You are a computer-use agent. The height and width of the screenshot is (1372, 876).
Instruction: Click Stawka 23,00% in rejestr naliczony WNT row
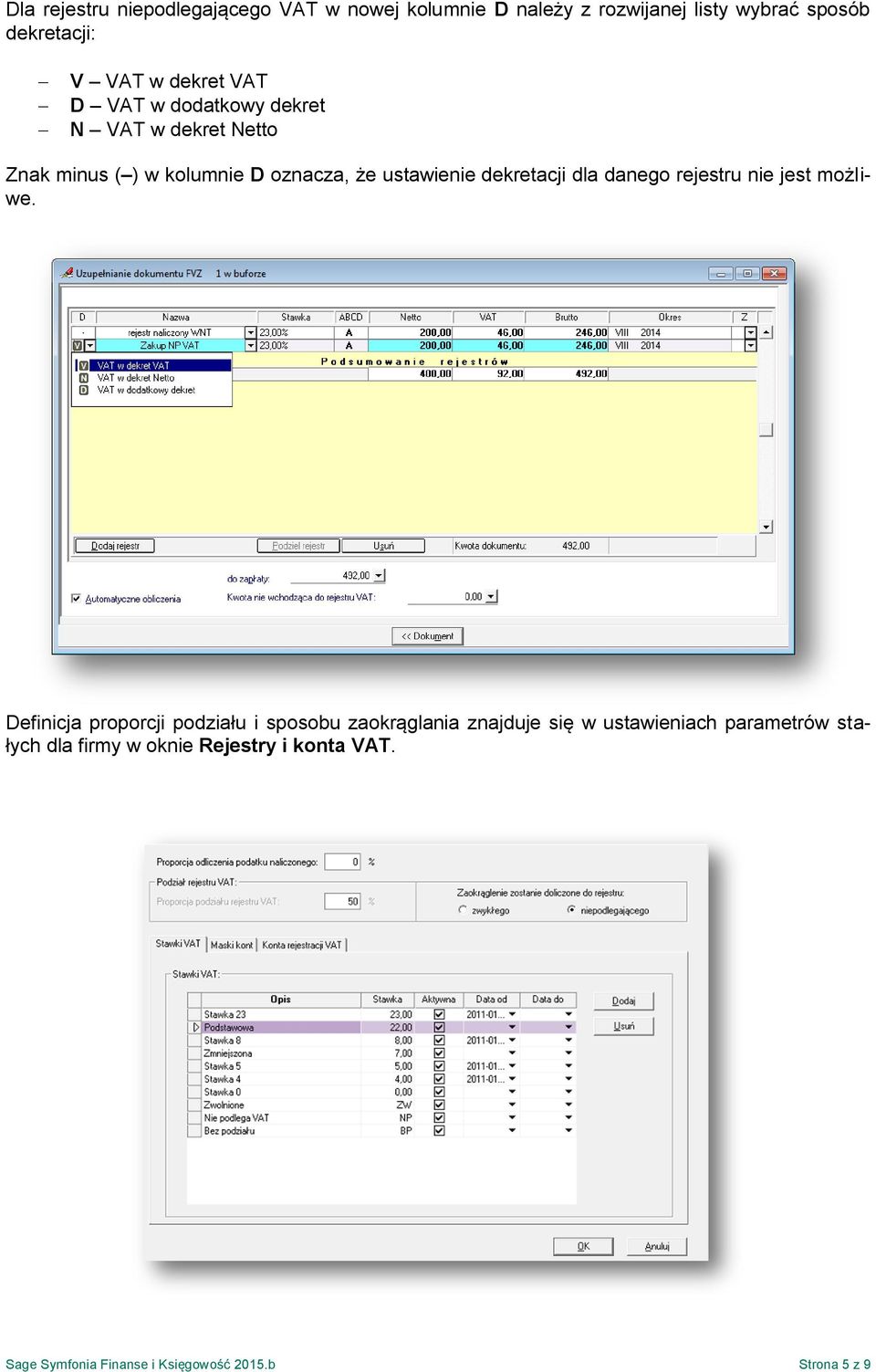click(296, 333)
